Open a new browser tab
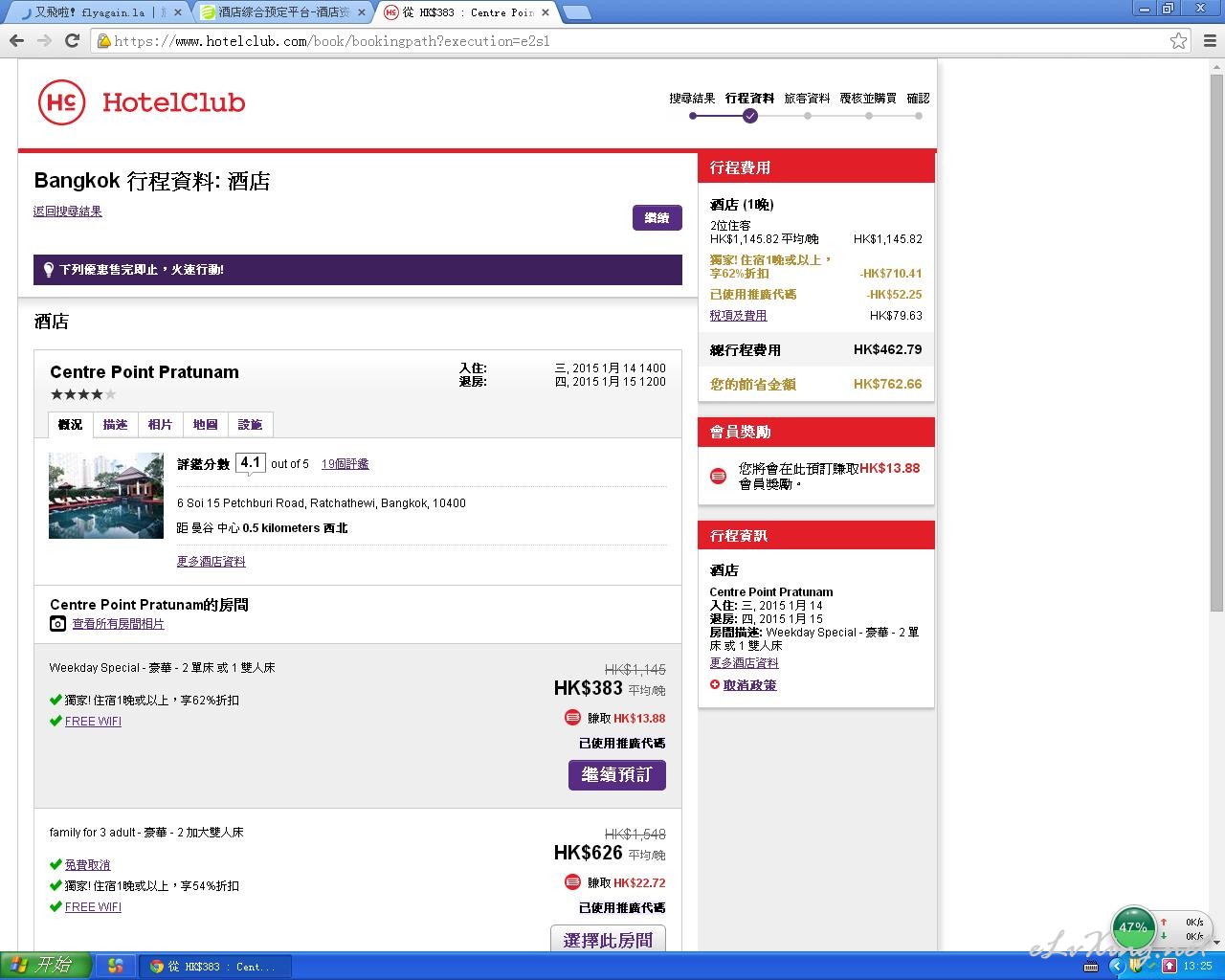The width and height of the screenshot is (1225, 980). (x=576, y=12)
